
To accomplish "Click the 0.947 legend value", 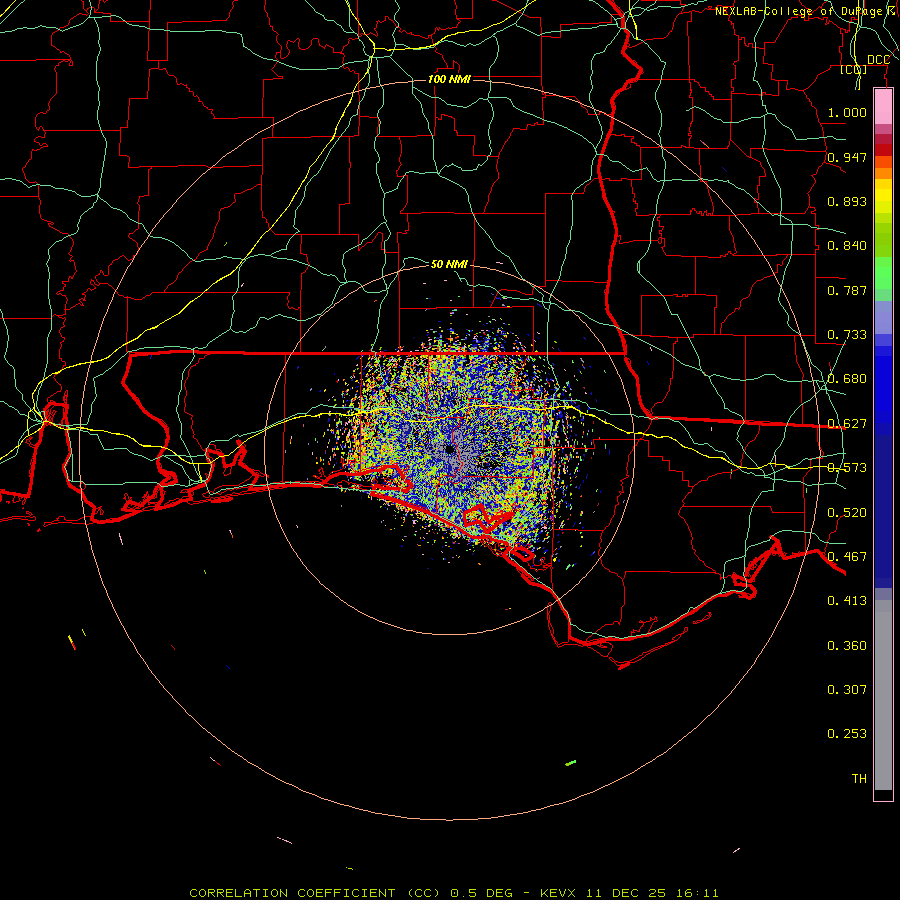I will coord(847,157).
